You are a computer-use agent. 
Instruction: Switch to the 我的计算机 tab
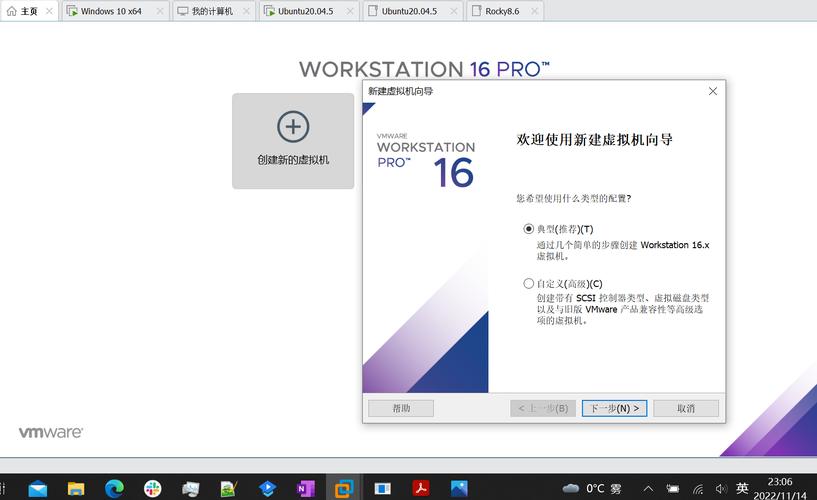click(212, 11)
